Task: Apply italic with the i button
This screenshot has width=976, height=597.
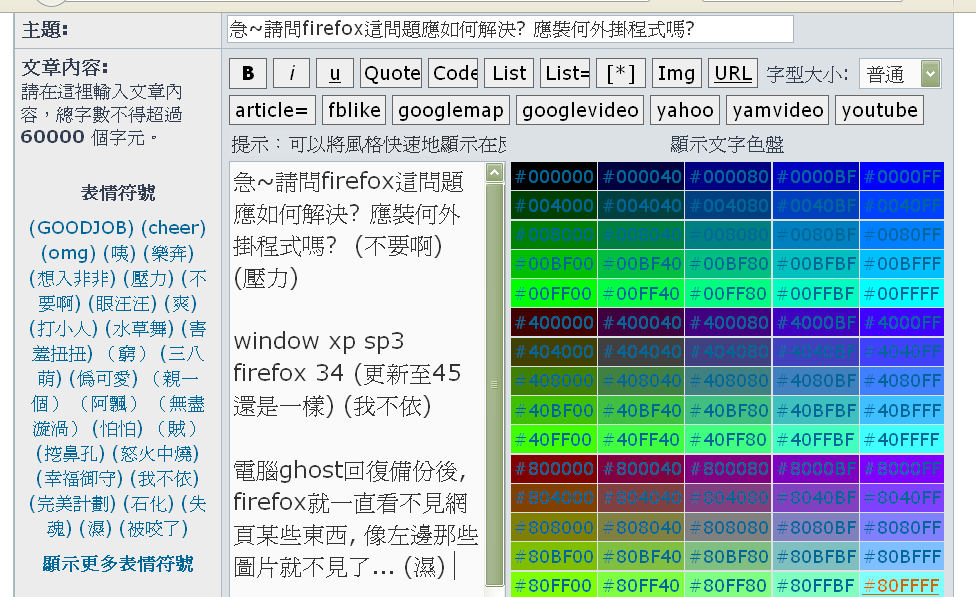Action: coord(291,73)
